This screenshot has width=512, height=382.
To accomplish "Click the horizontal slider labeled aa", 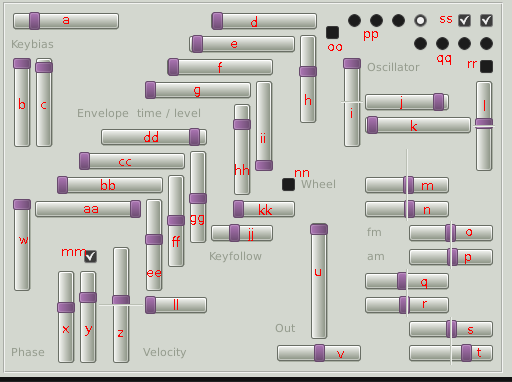I will tap(88, 209).
